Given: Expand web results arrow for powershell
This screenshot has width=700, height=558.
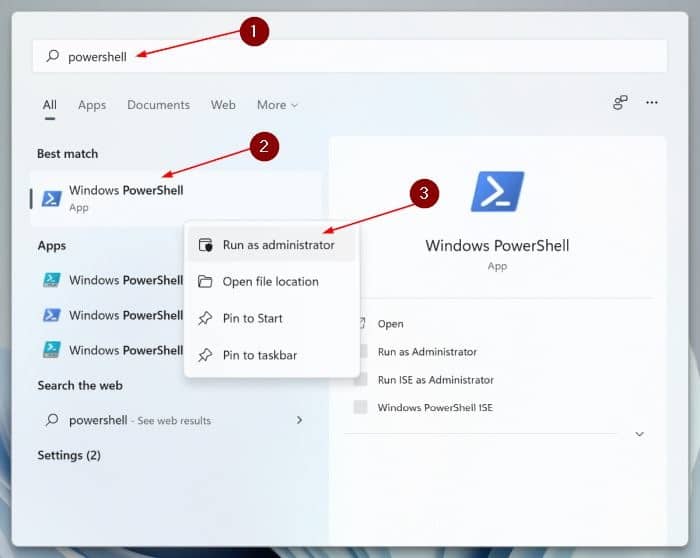Looking at the screenshot, I should click(x=299, y=420).
